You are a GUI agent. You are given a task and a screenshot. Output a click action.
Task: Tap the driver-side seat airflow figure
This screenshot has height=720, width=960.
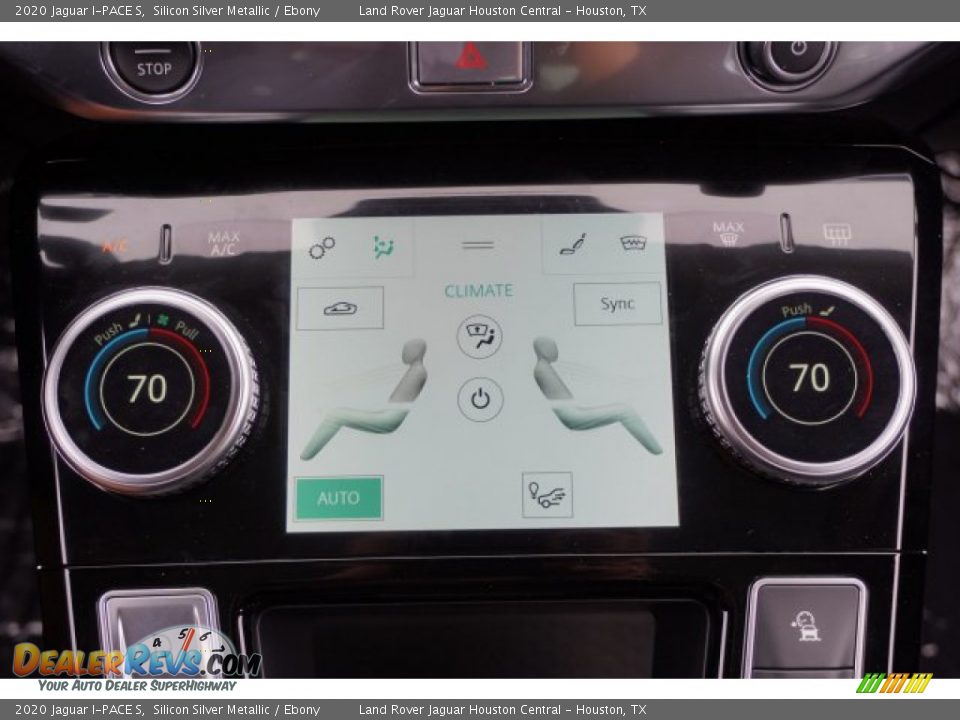[x=366, y=399]
